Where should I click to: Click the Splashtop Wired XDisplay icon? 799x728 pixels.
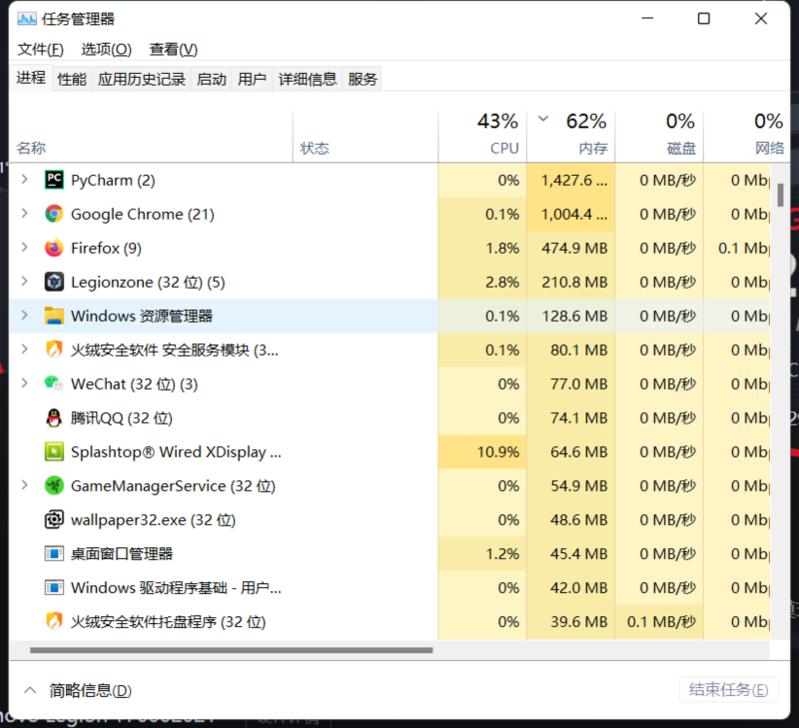54,452
